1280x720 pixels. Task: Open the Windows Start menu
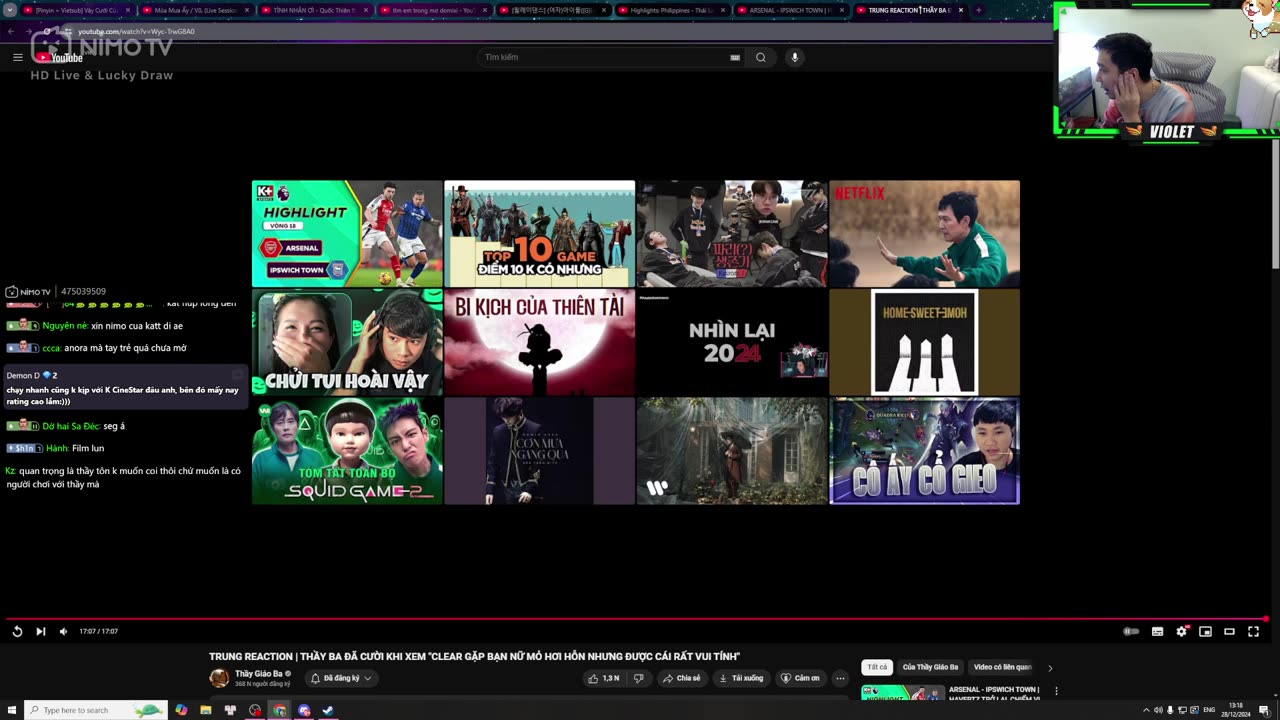pos(11,710)
